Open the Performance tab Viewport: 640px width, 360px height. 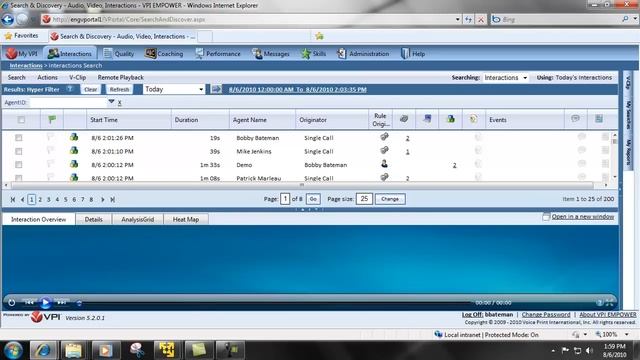pyautogui.click(x=218, y=53)
